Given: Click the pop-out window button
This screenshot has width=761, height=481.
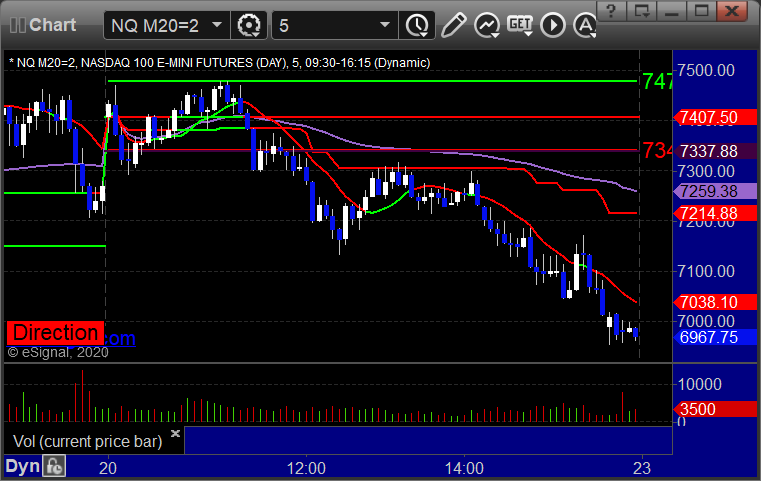Looking at the screenshot, I should tap(642, 10).
